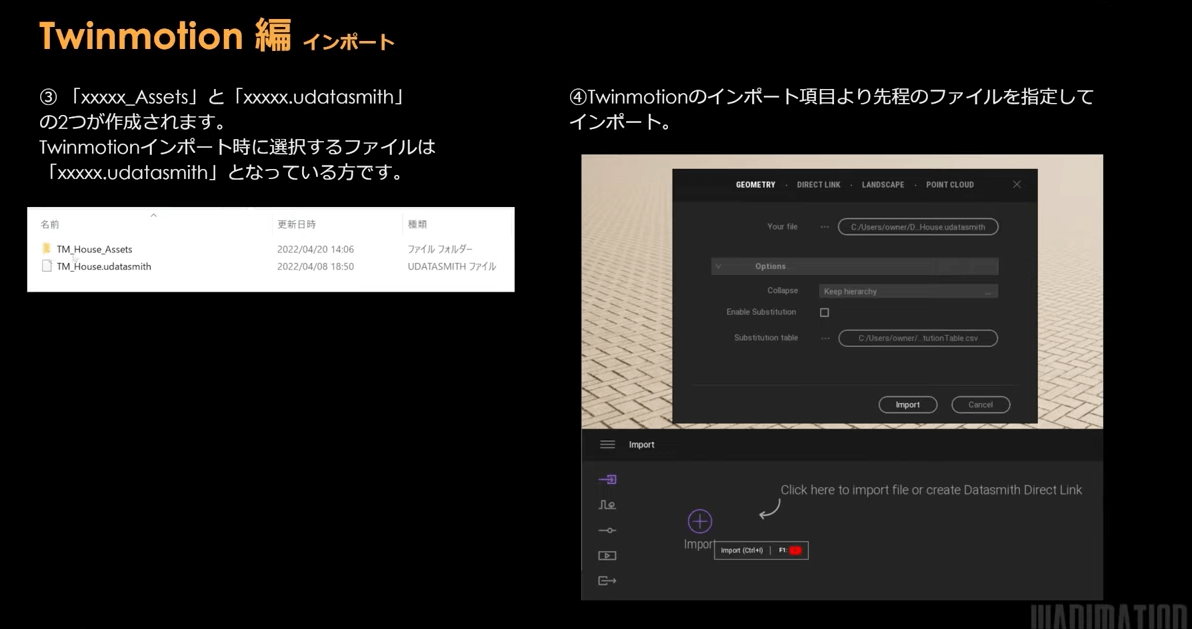Sort by the 種類 column header
The height and width of the screenshot is (629, 1192).
(417, 224)
